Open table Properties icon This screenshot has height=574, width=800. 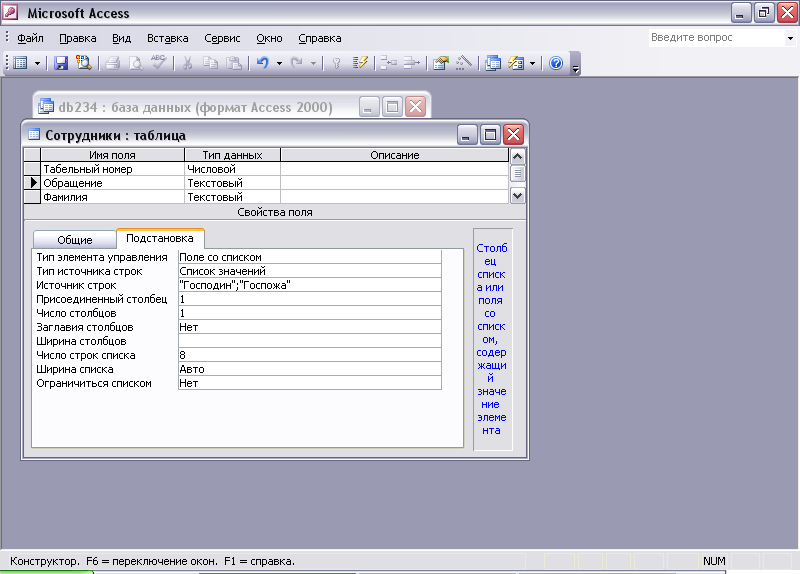440,63
